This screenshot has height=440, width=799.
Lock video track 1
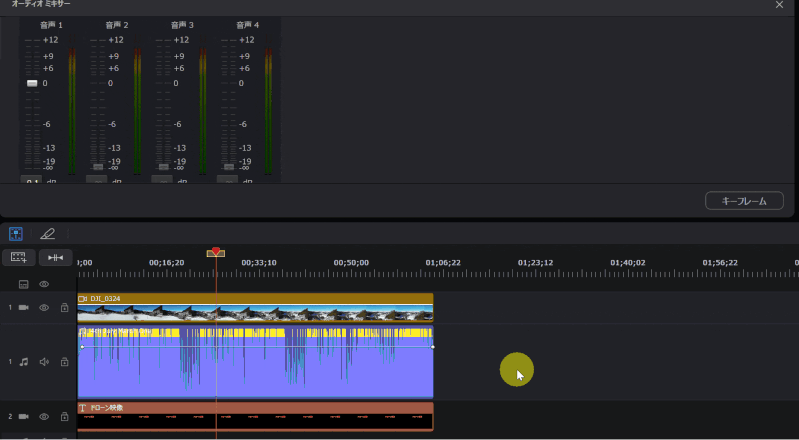coord(64,308)
